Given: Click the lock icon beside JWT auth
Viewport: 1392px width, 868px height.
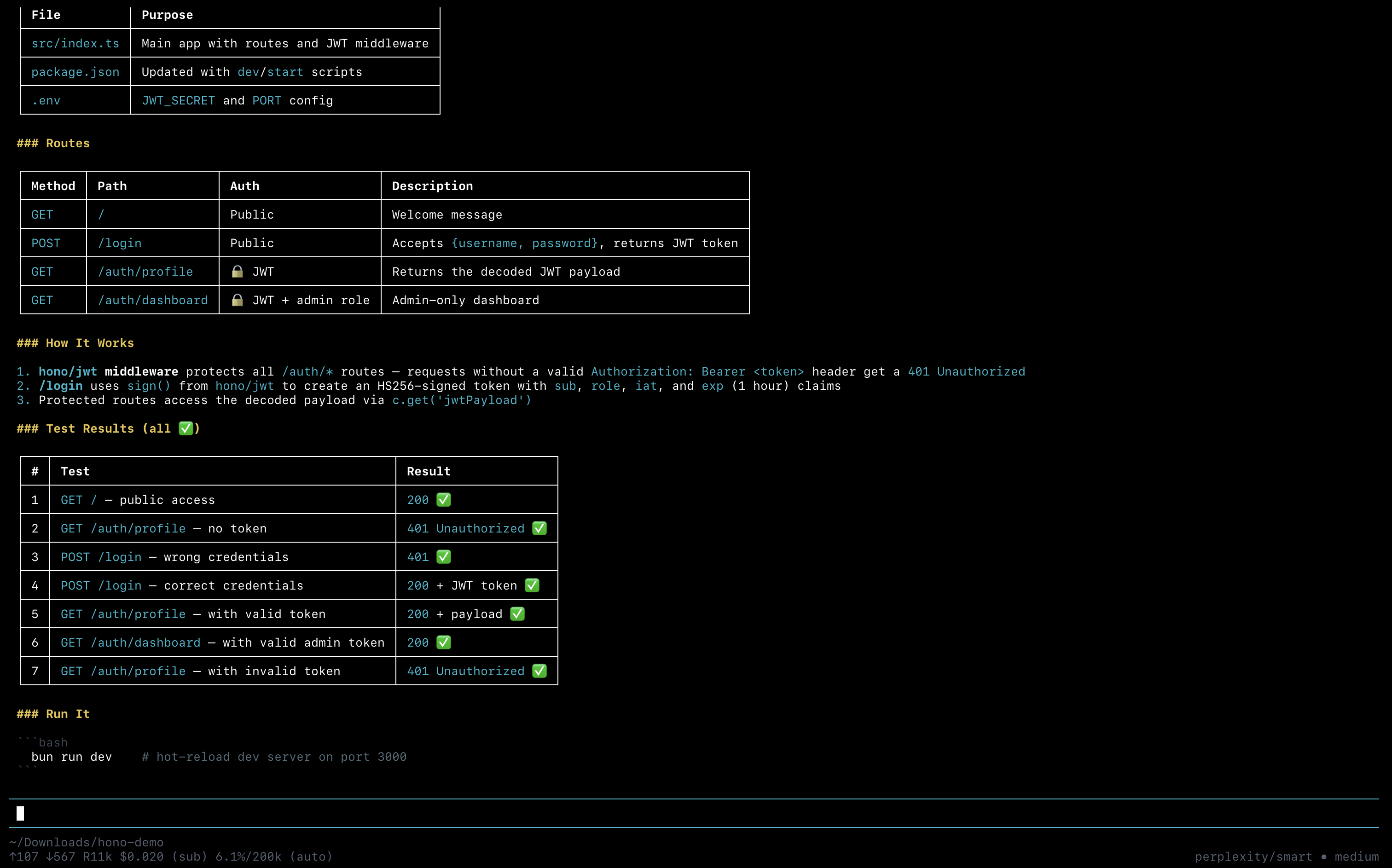Looking at the screenshot, I should pos(237,272).
